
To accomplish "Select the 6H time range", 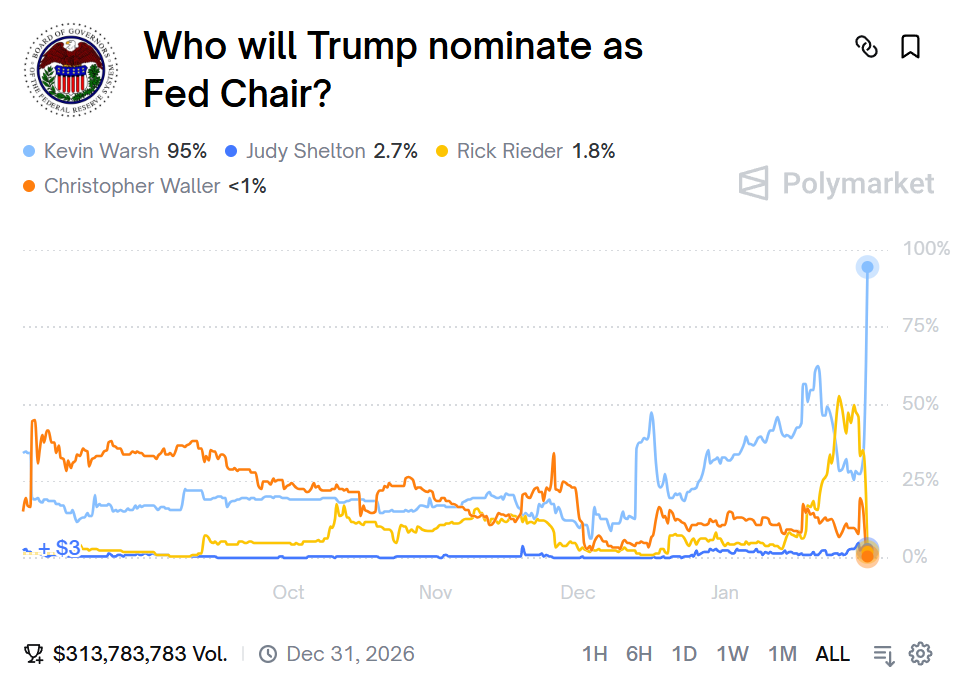I will 639,654.
